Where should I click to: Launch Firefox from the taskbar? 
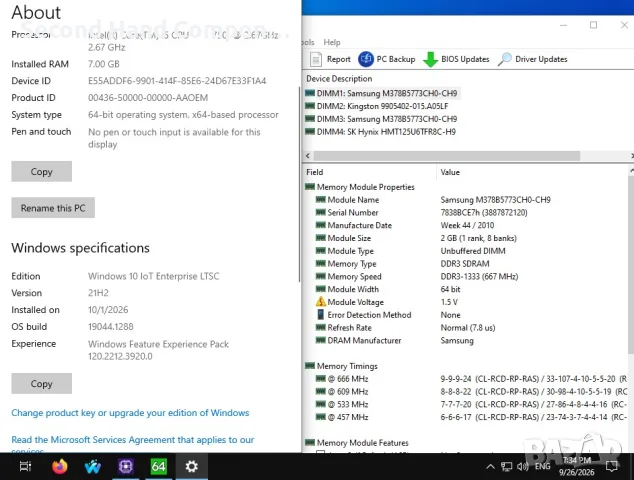[x=59, y=467]
